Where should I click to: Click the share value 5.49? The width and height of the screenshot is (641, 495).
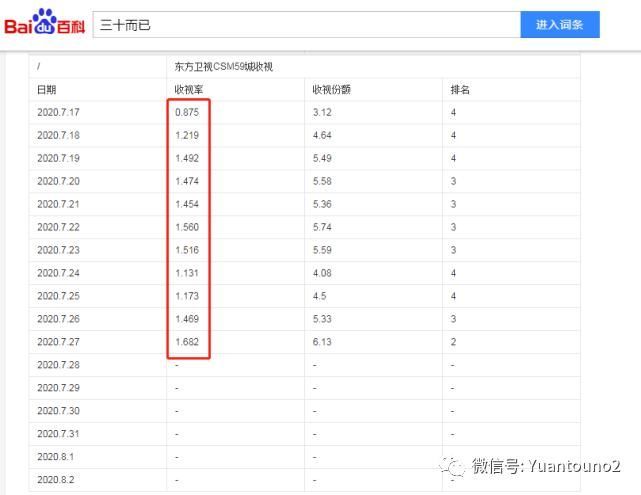(x=322, y=158)
